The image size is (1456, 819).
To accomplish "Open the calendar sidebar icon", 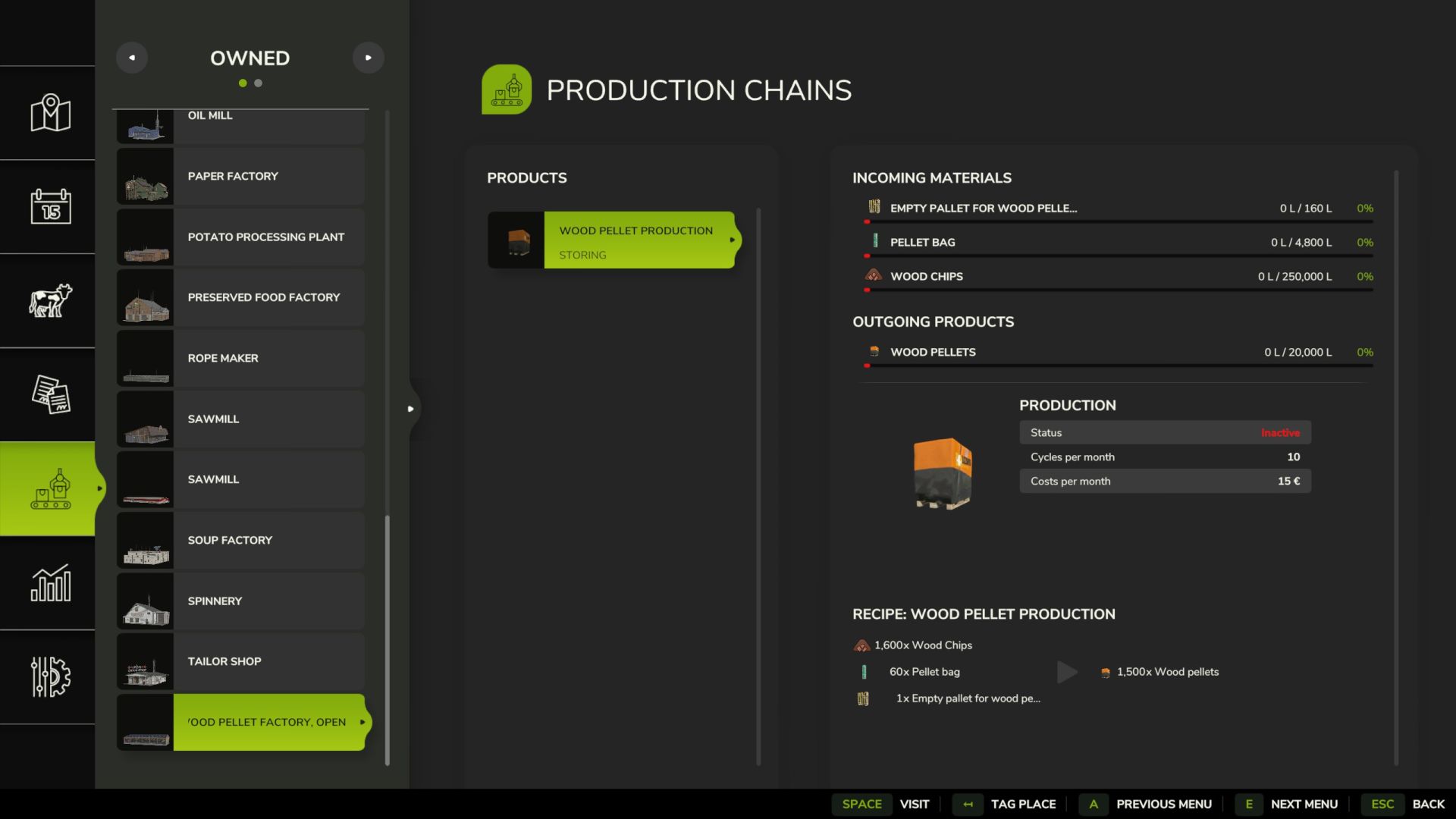I will tap(50, 206).
